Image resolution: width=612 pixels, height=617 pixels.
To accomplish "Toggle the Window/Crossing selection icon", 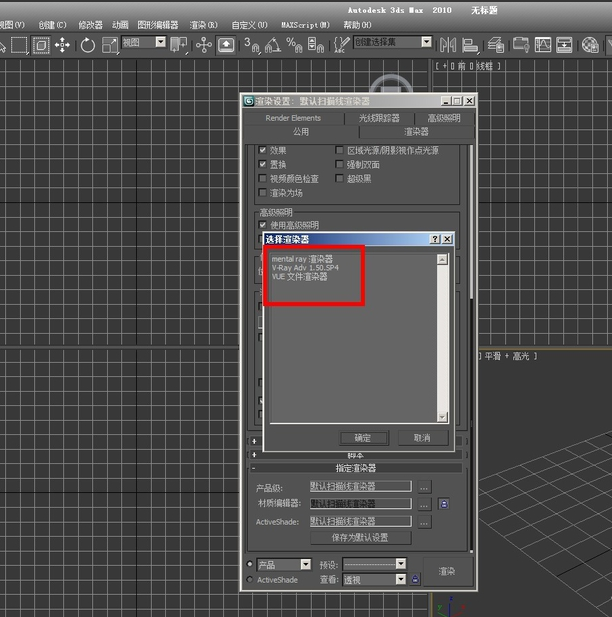I will coord(41,45).
